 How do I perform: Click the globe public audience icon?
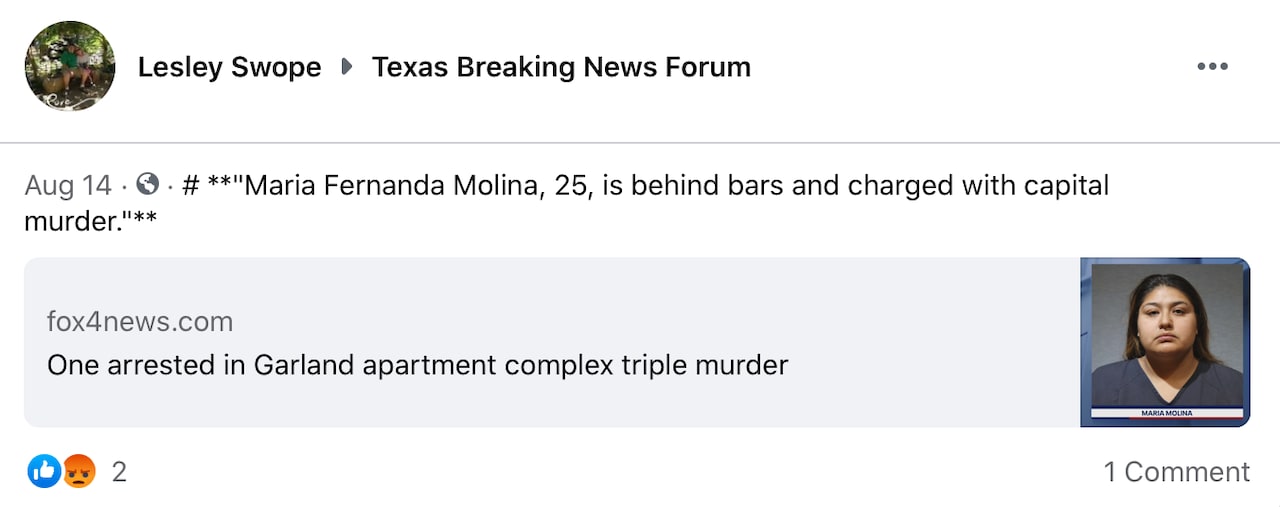148,185
